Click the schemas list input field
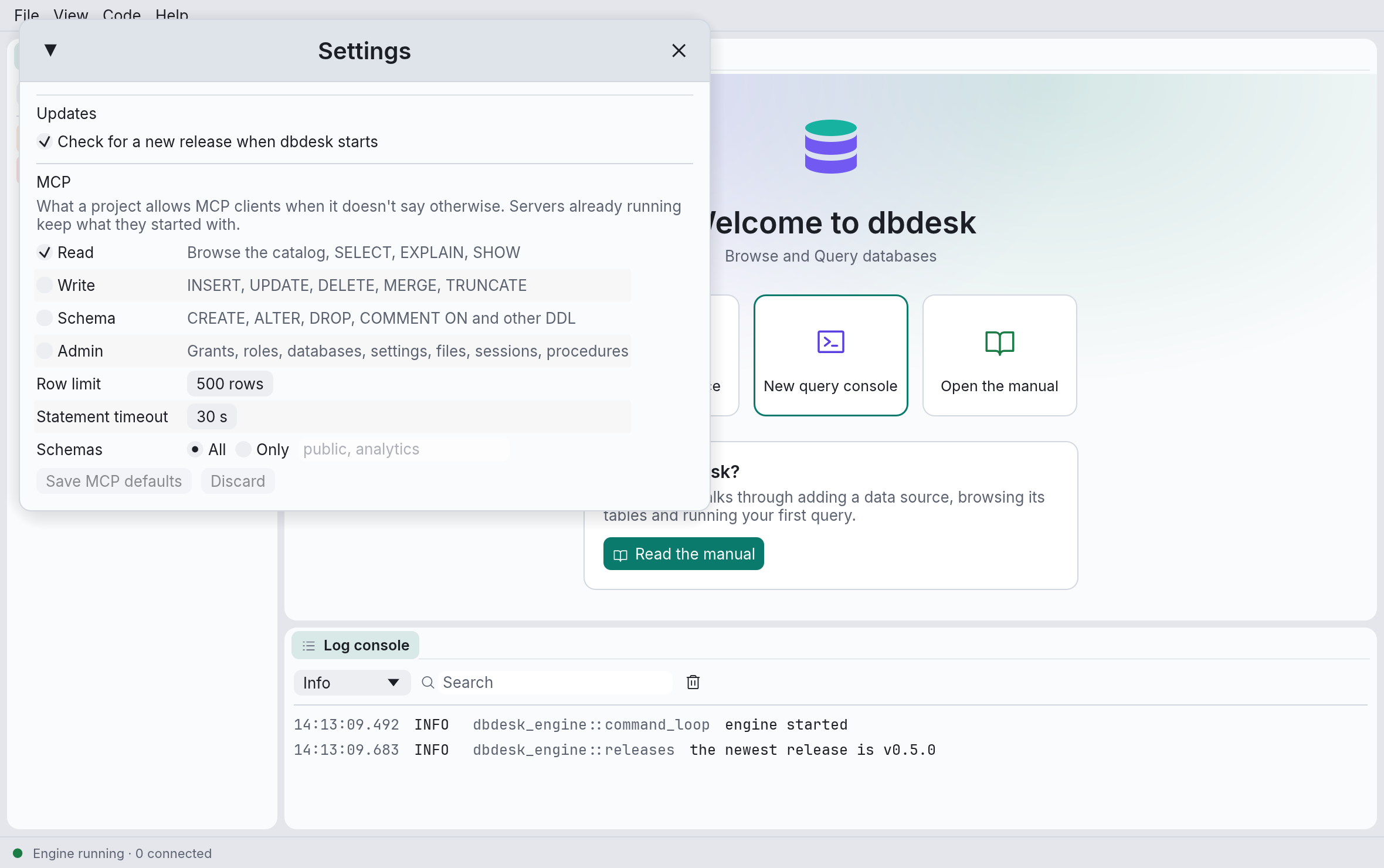The height and width of the screenshot is (868, 1384). click(x=403, y=450)
